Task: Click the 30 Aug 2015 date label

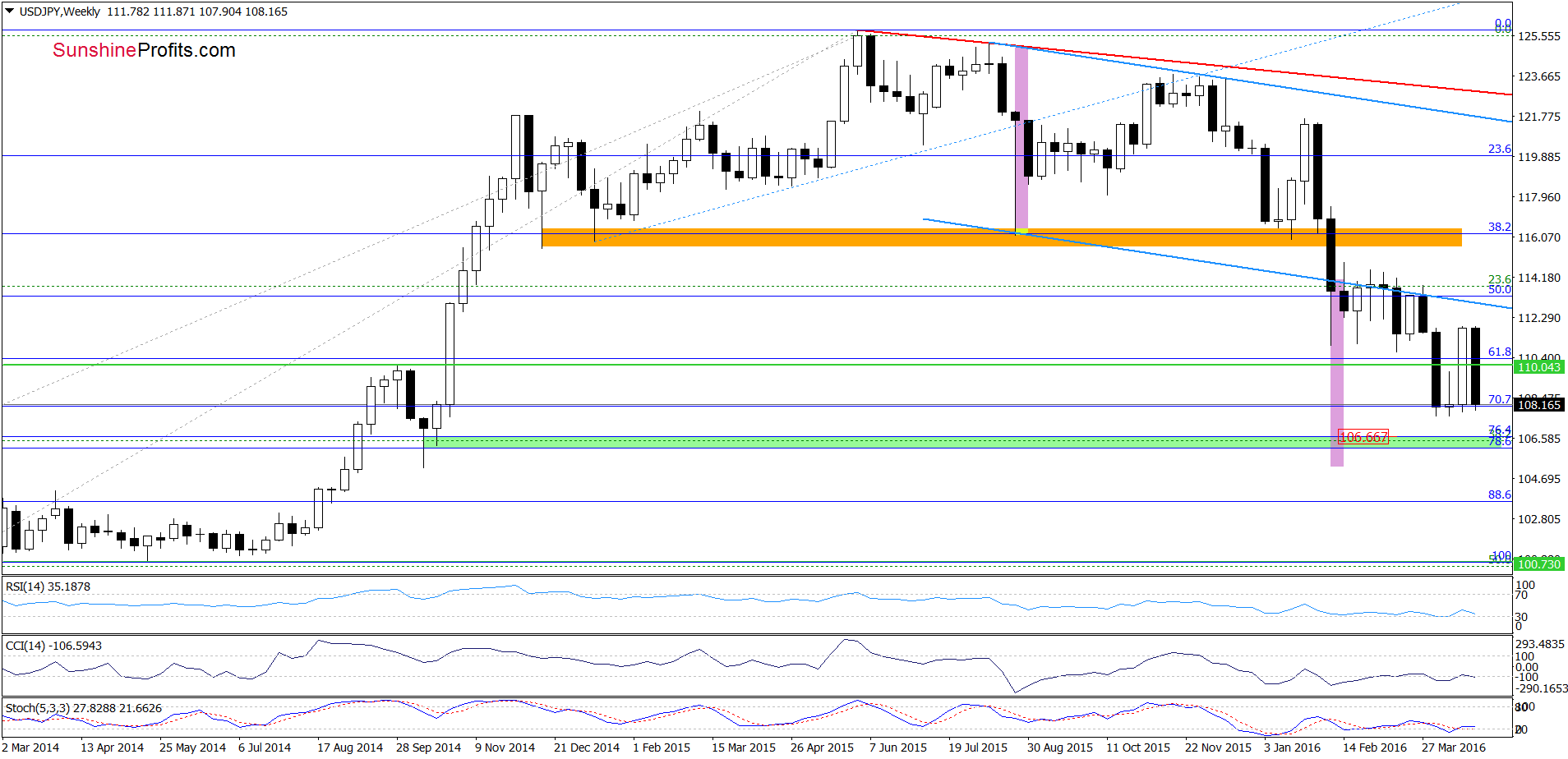Action: coord(1060,747)
